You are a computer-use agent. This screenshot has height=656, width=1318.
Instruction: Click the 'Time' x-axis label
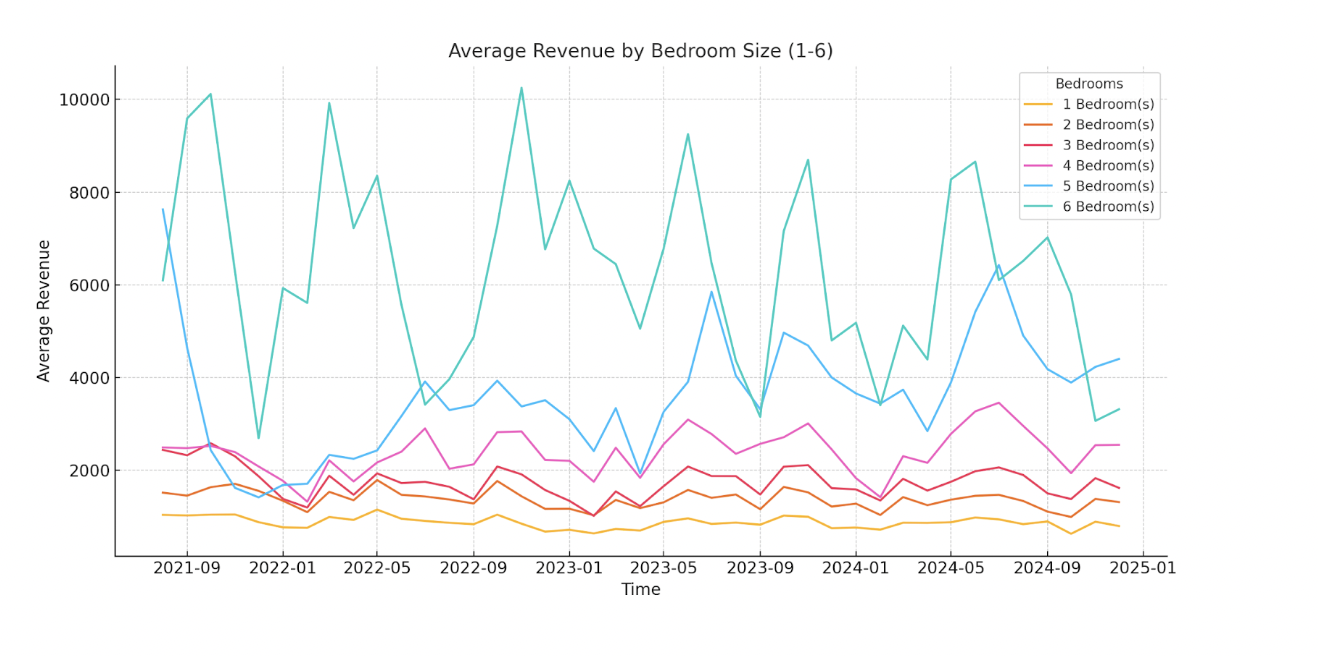click(x=640, y=590)
